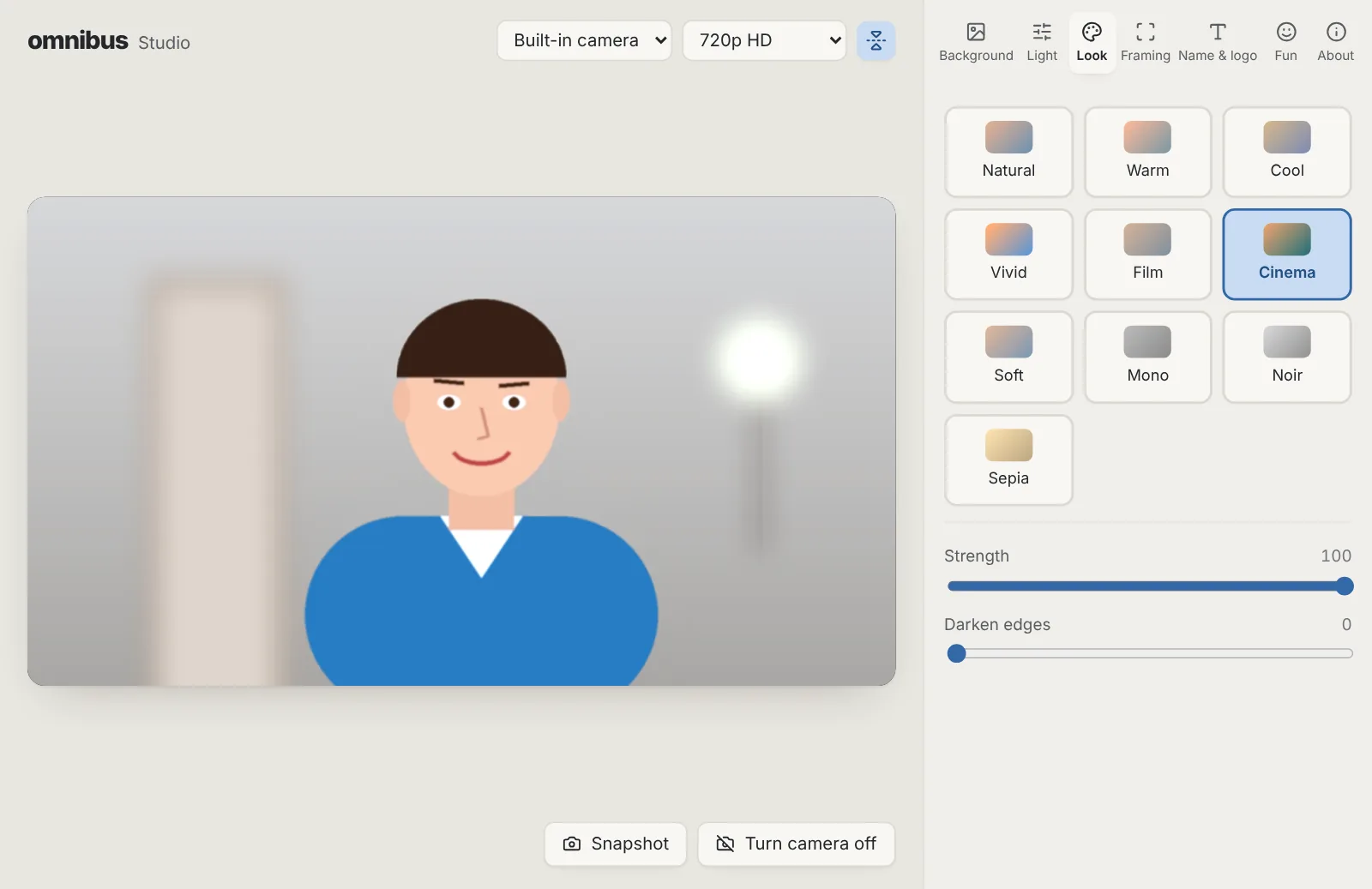Choose the Cool look
Screen dimensions: 1372x889
tap(1286, 152)
